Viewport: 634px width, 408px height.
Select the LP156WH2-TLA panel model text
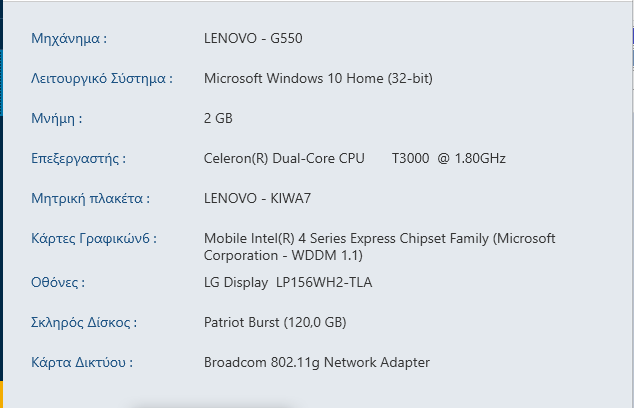tap(324, 282)
